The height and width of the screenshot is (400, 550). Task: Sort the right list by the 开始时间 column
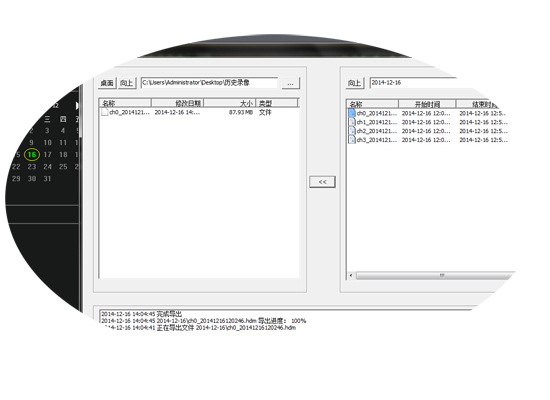point(427,104)
